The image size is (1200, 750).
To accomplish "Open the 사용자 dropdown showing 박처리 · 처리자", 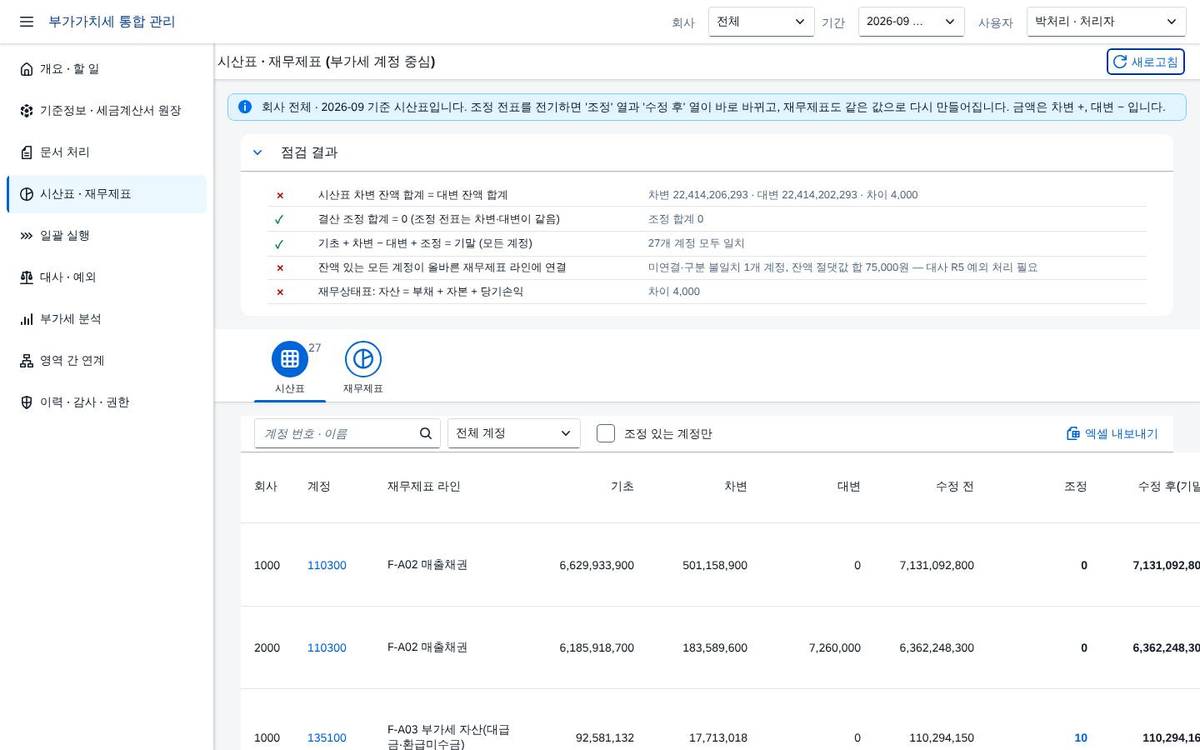I will pyautogui.click(x=1106, y=22).
